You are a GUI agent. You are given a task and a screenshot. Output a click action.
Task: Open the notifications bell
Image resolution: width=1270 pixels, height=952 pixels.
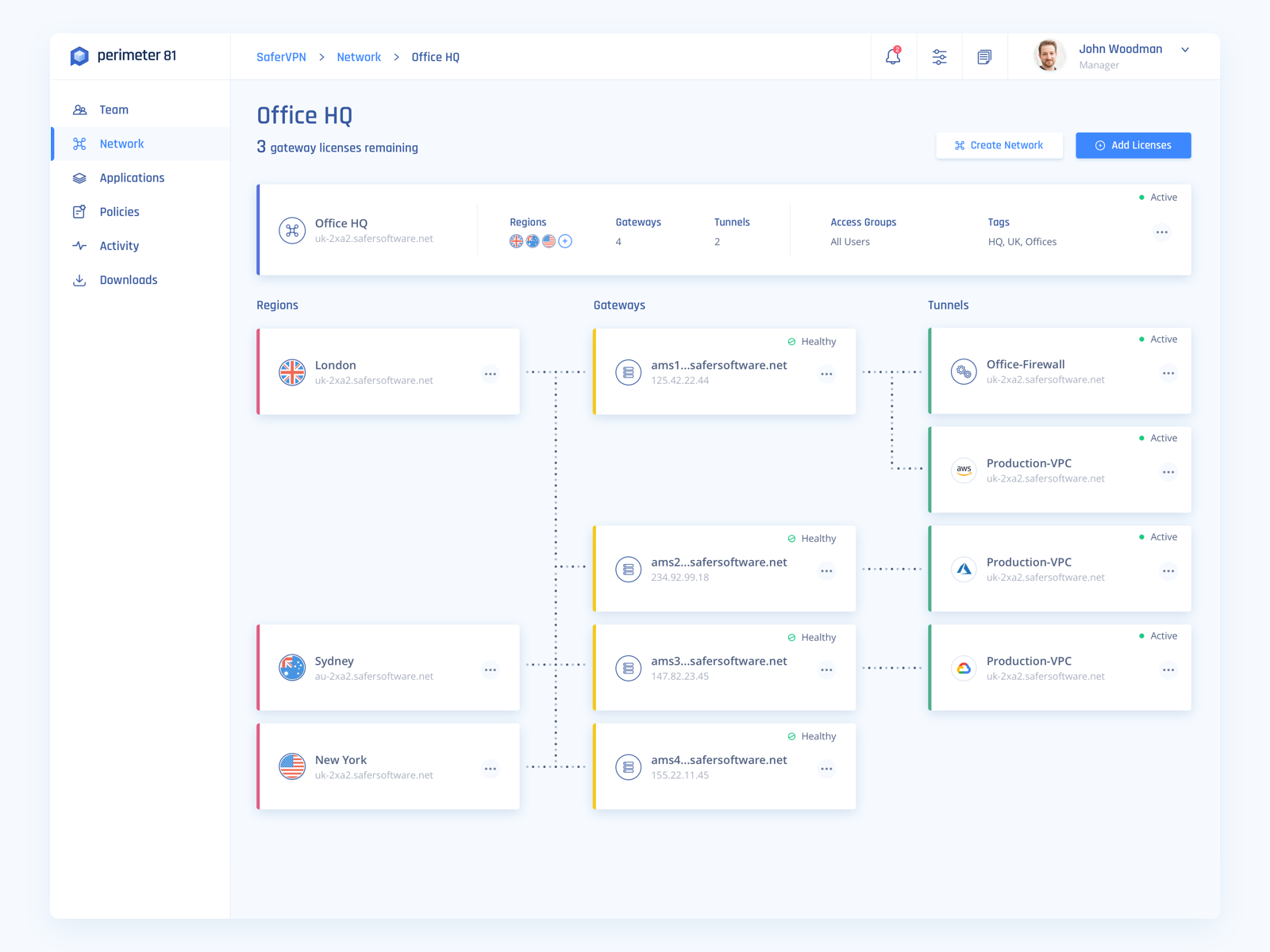[893, 56]
